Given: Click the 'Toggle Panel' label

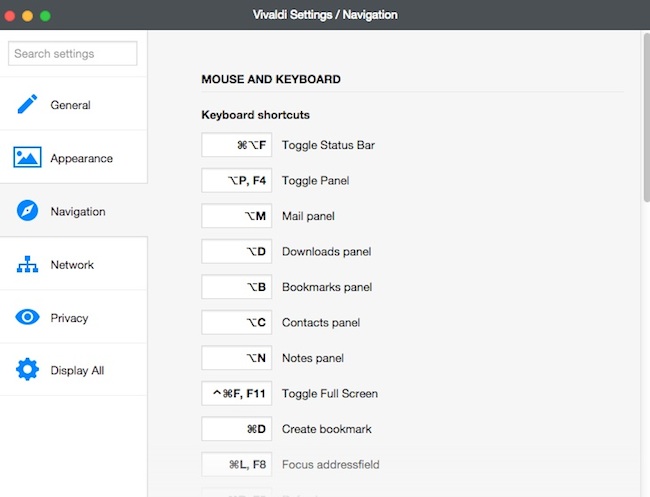Looking at the screenshot, I should tap(315, 181).
